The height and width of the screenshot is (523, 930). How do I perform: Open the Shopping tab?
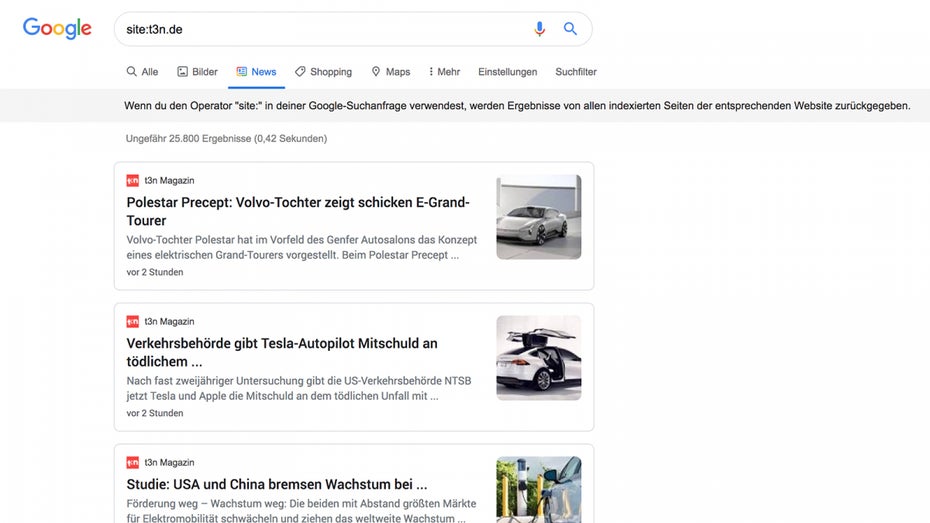(x=323, y=72)
